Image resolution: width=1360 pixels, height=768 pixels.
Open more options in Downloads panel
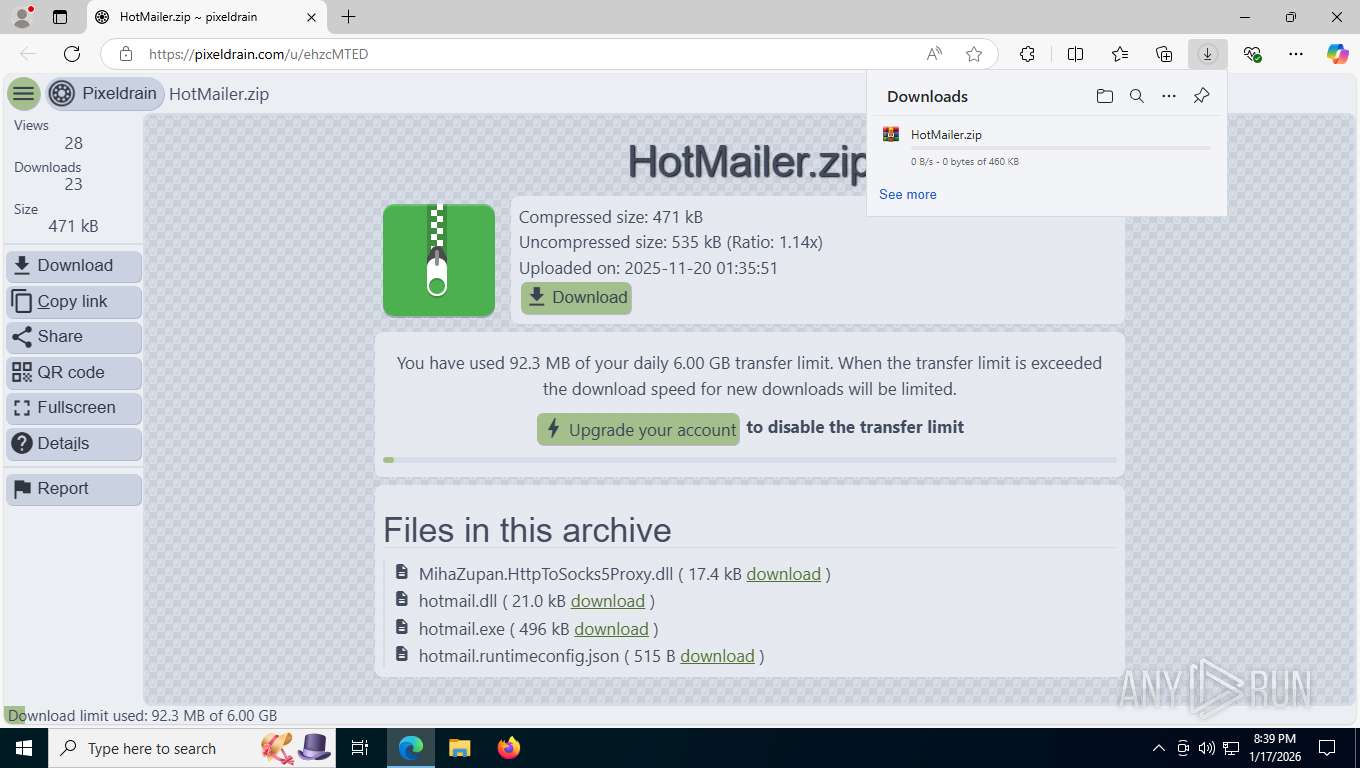click(x=1169, y=96)
